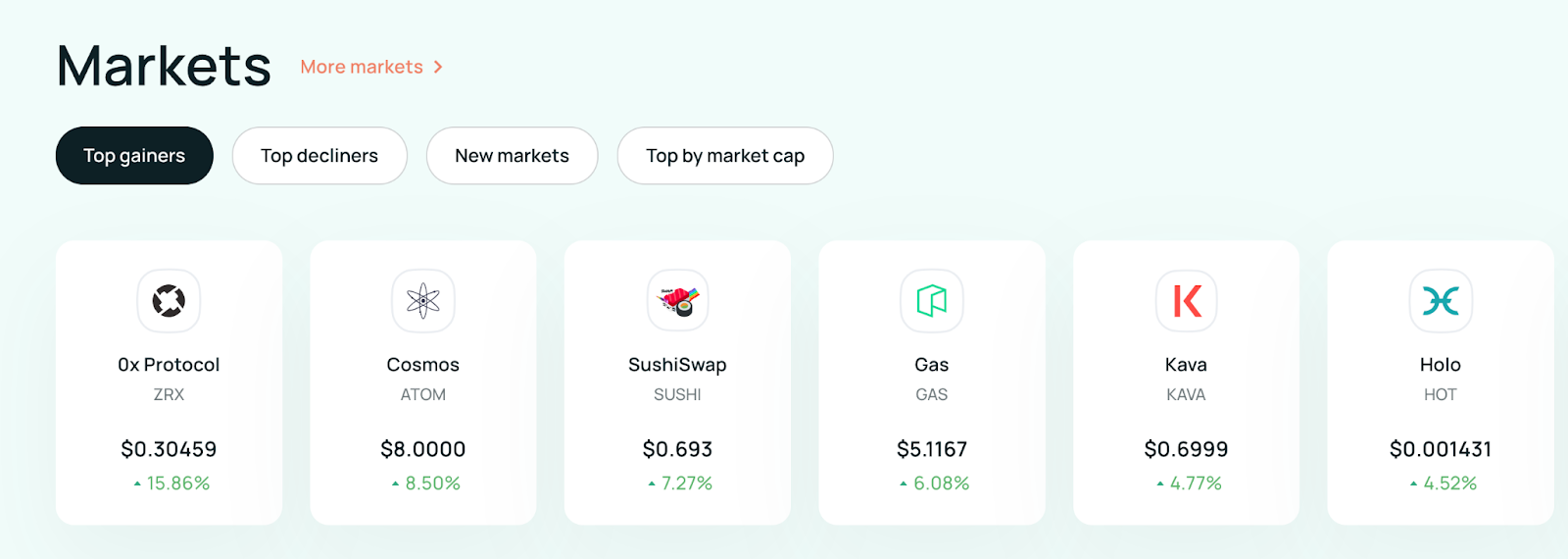Click the 0x Protocol coin icon
Image resolution: width=1568 pixels, height=559 pixels.
(x=169, y=301)
